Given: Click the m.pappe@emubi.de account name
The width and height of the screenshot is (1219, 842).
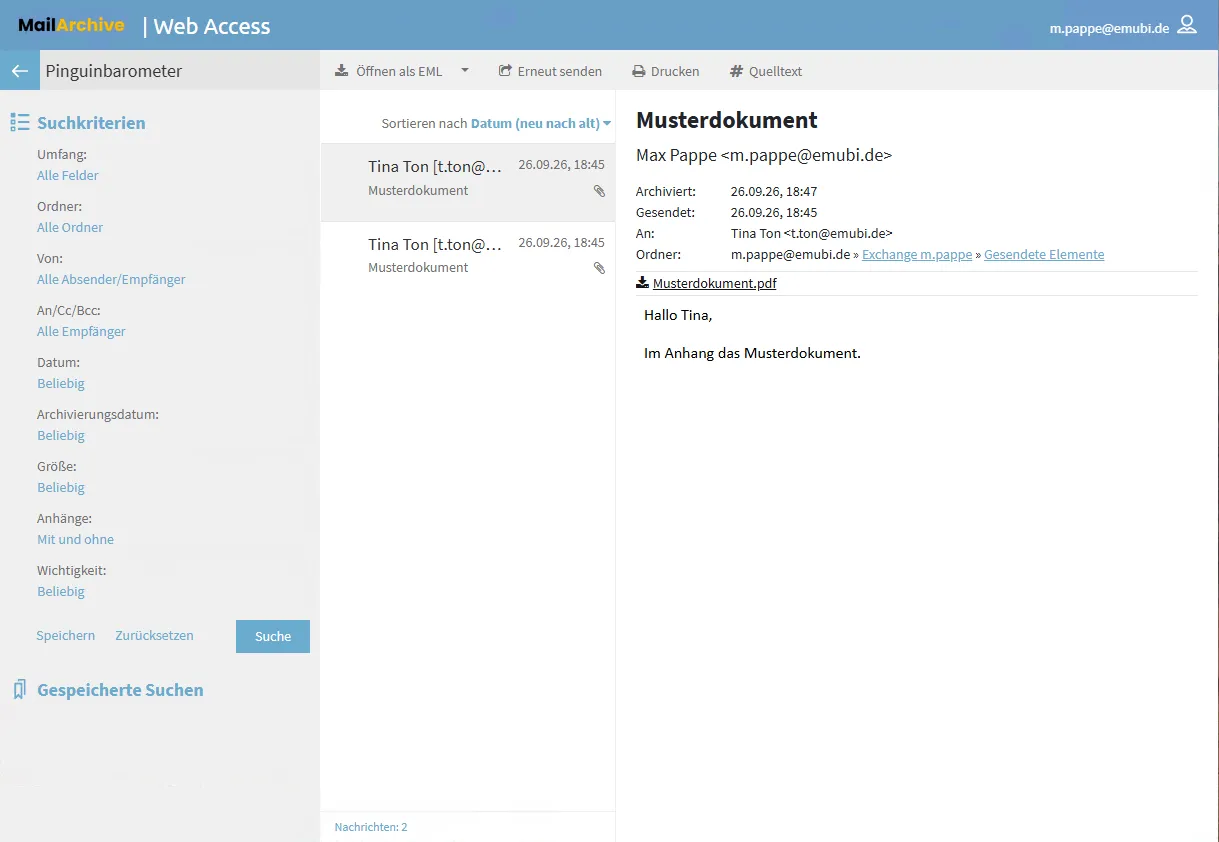Looking at the screenshot, I should [x=1109, y=28].
